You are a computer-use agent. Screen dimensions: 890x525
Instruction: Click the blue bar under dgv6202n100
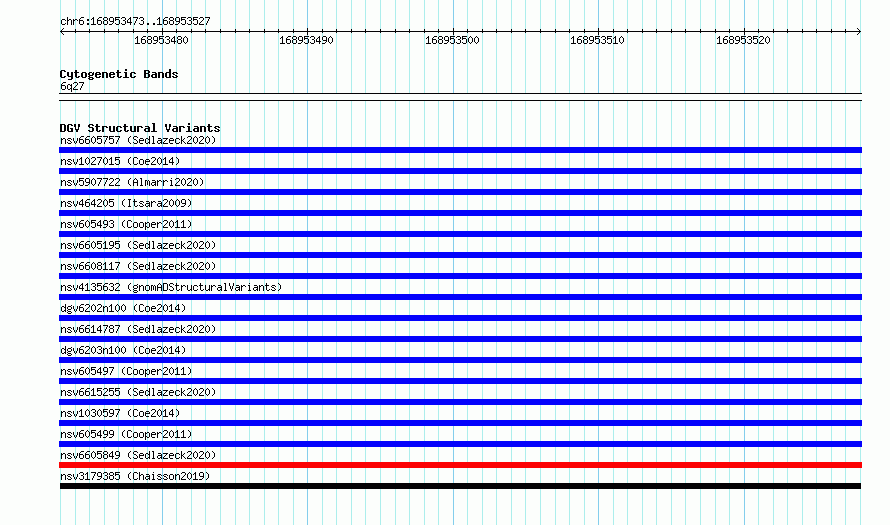(x=460, y=318)
